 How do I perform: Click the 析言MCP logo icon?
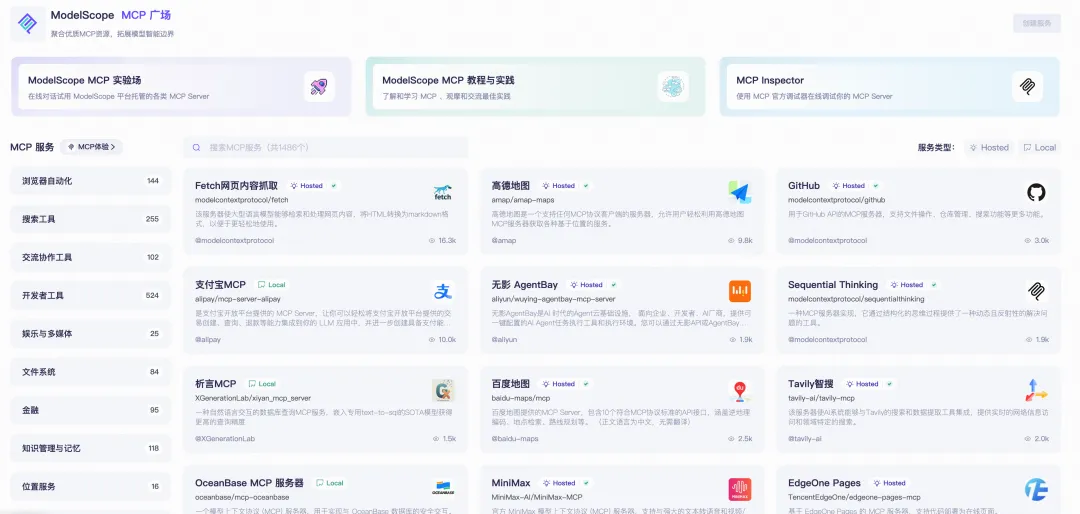pos(443,391)
